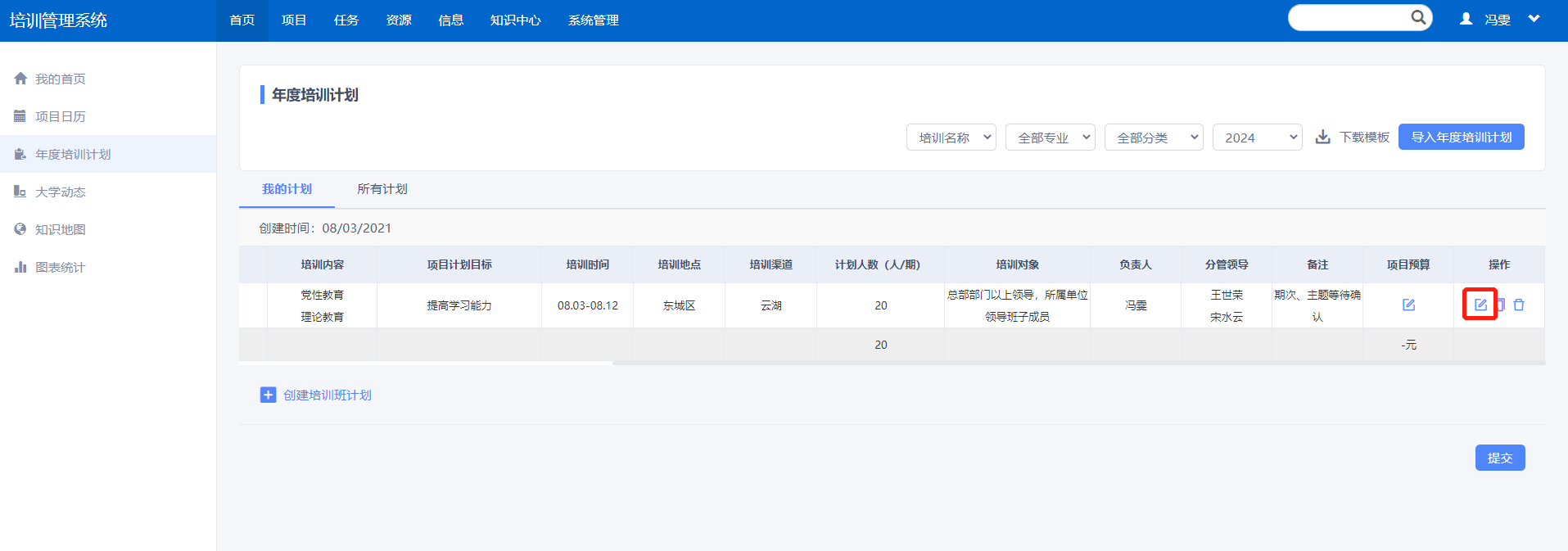Expand the user menu chevron arrow
This screenshot has width=1568, height=551.
[1534, 19]
